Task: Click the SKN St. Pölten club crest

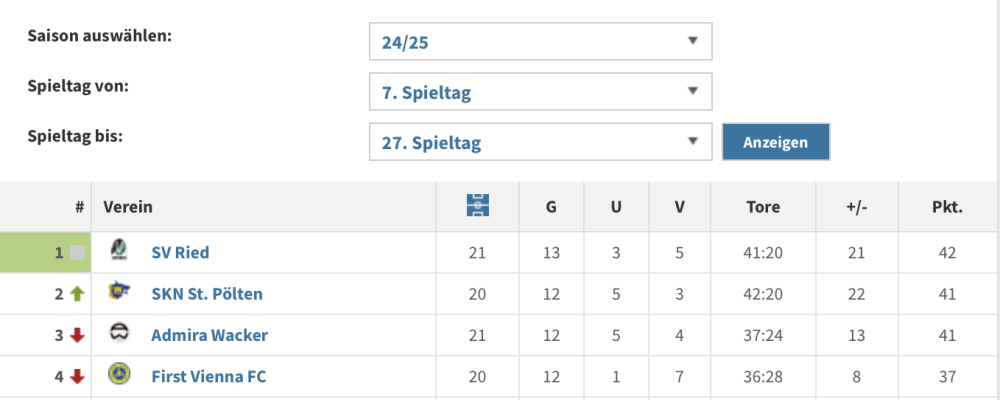Action: point(119,292)
